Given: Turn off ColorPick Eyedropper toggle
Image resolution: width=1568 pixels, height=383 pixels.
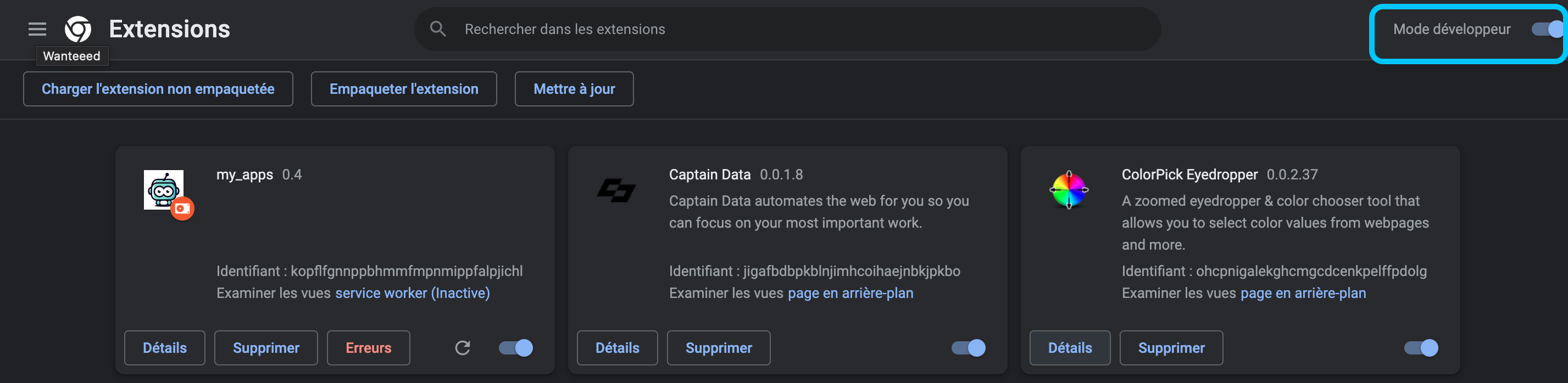Looking at the screenshot, I should [1421, 348].
